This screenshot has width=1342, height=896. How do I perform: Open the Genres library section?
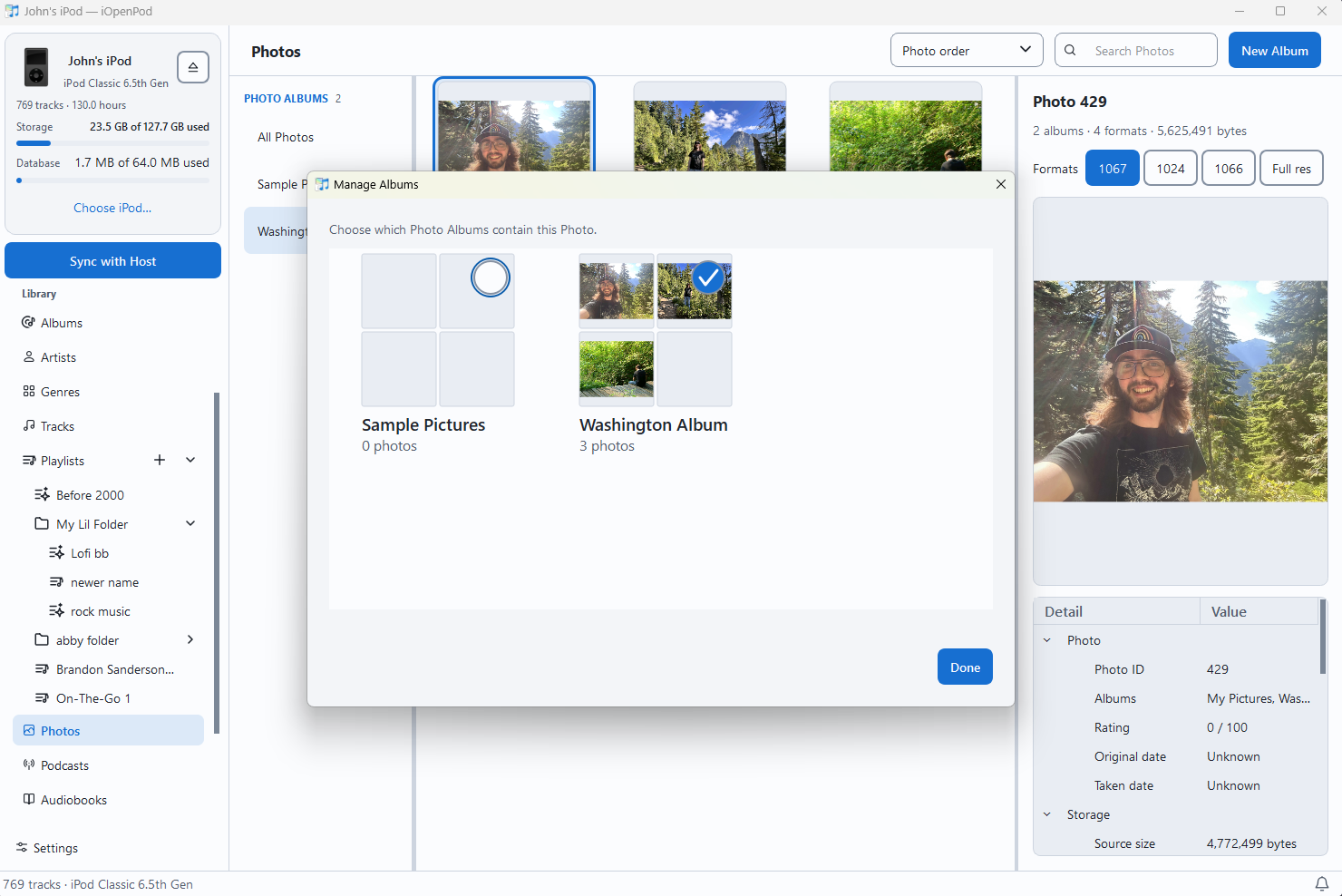(x=109, y=392)
